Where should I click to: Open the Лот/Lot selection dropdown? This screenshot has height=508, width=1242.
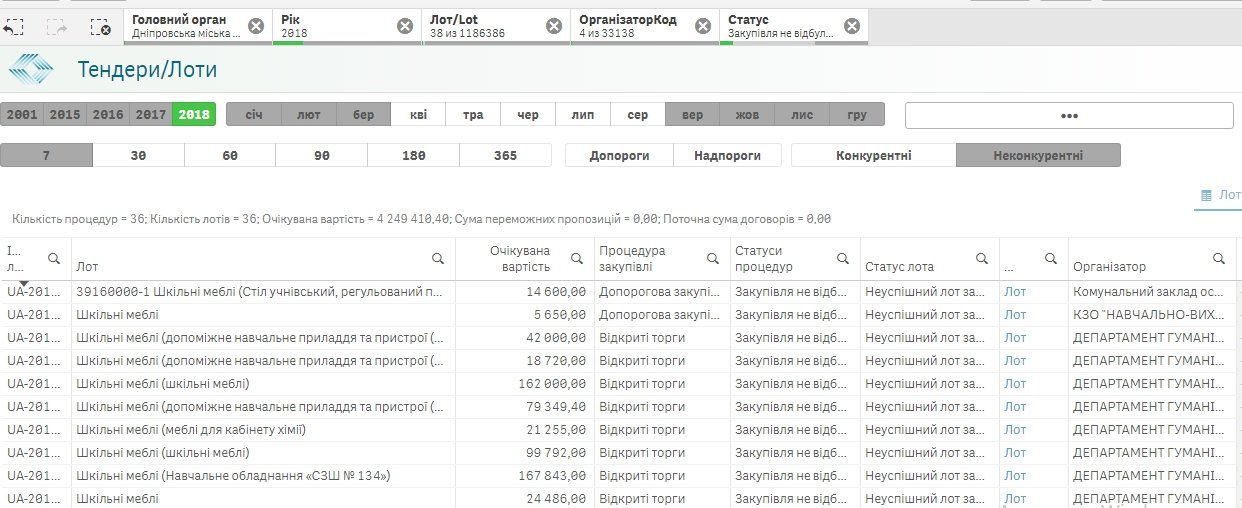(x=484, y=26)
